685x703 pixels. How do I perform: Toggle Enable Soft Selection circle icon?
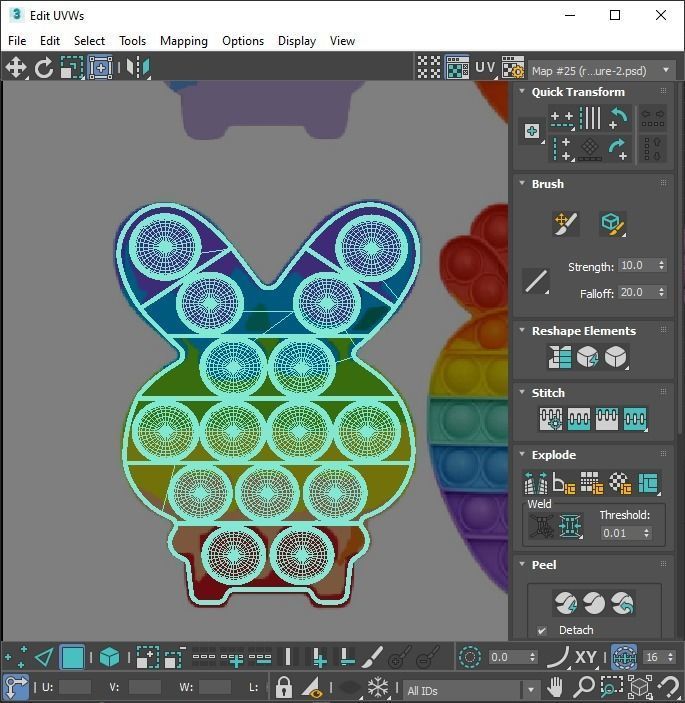click(470, 657)
